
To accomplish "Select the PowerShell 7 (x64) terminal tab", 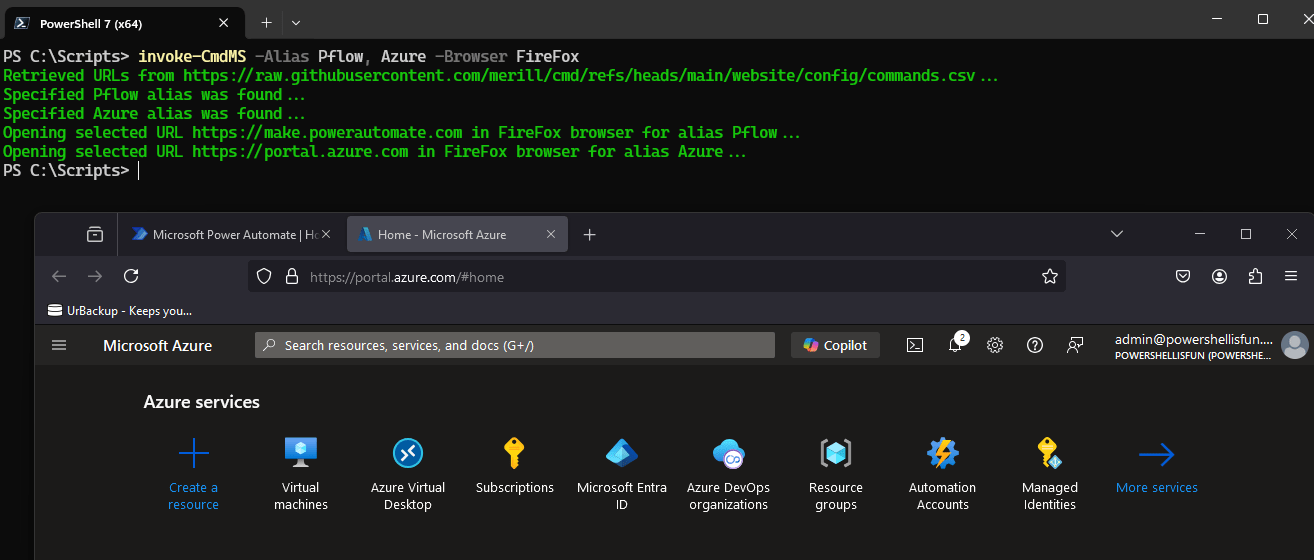I will pyautogui.click(x=122, y=23).
